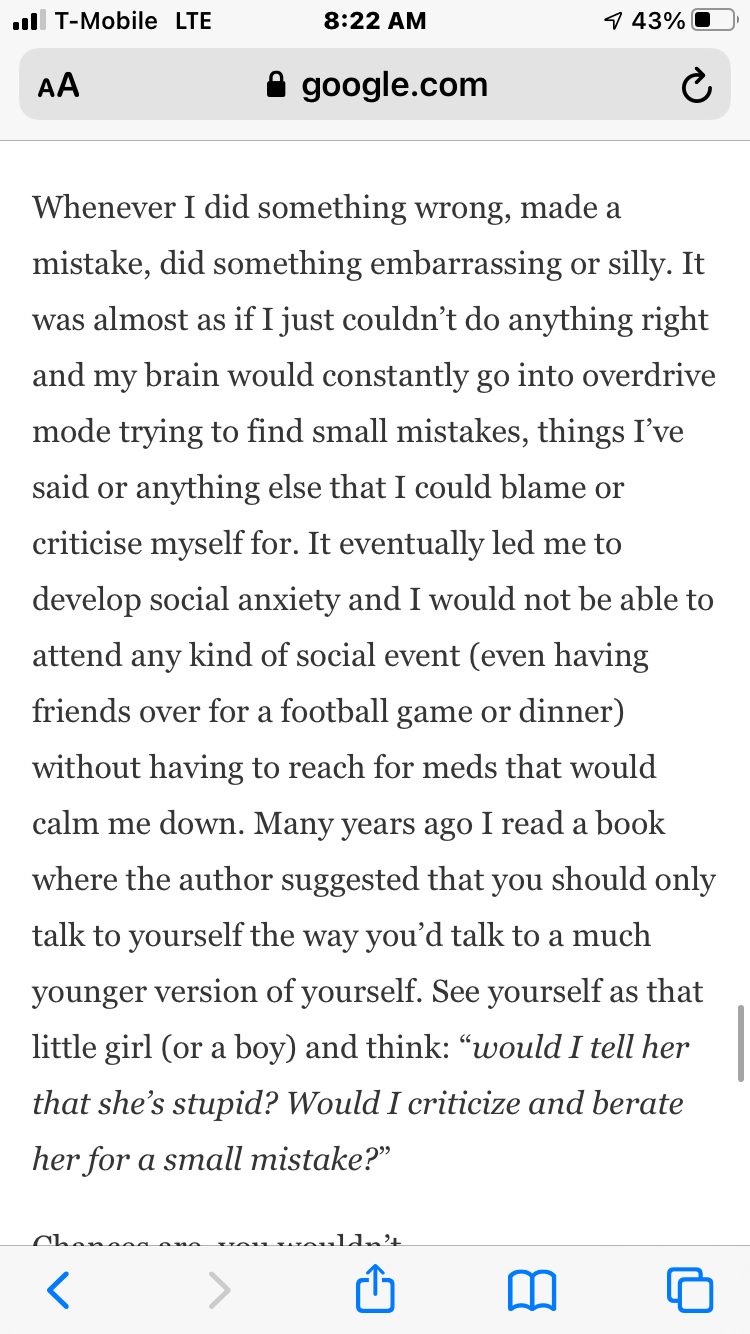Image resolution: width=750 pixels, height=1334 pixels.
Task: Tap the T-Mobile LTE carrier label
Action: pos(133,20)
